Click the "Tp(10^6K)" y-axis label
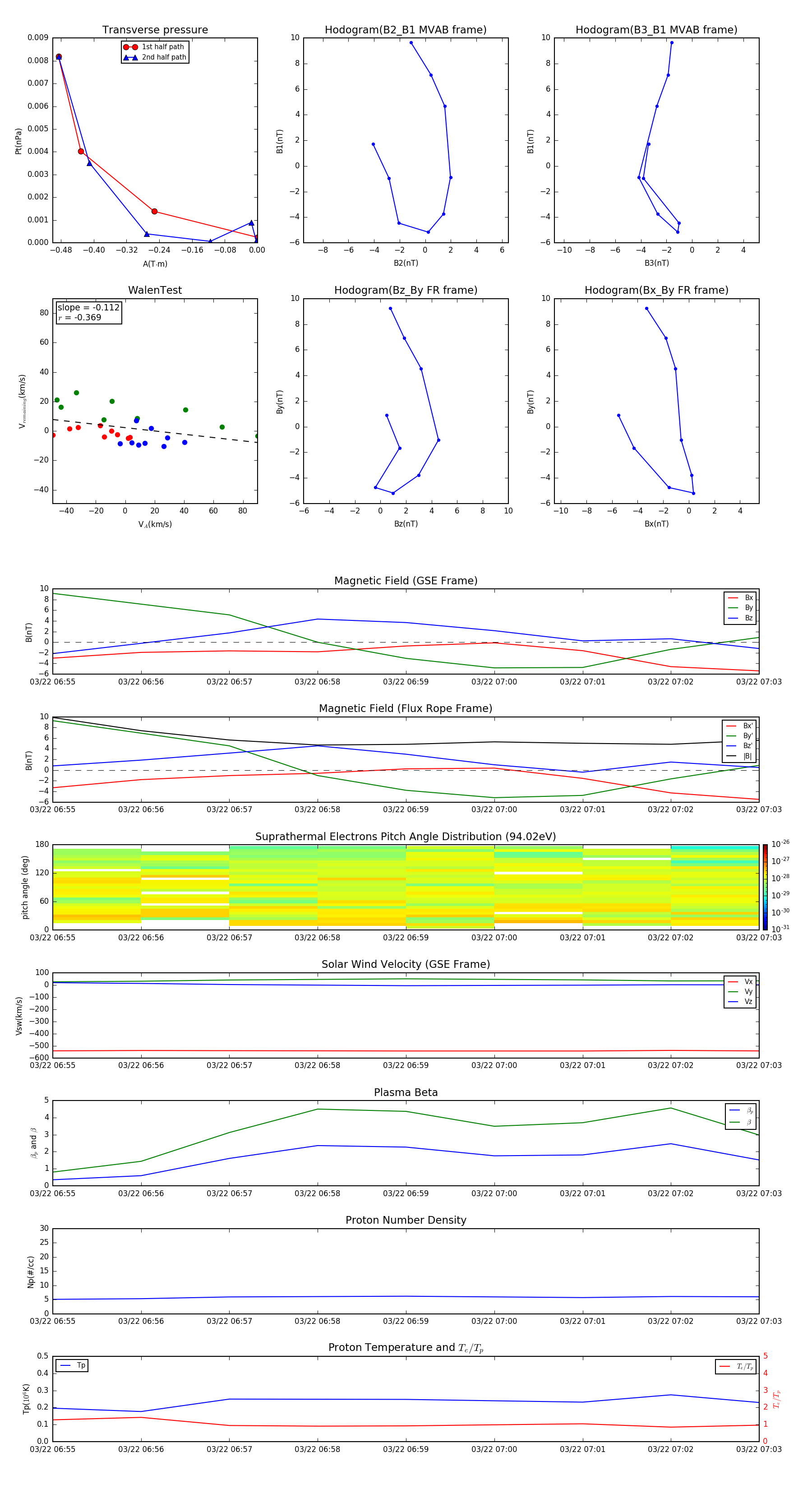Screen dimensions: 812x1489 (26, 1399)
